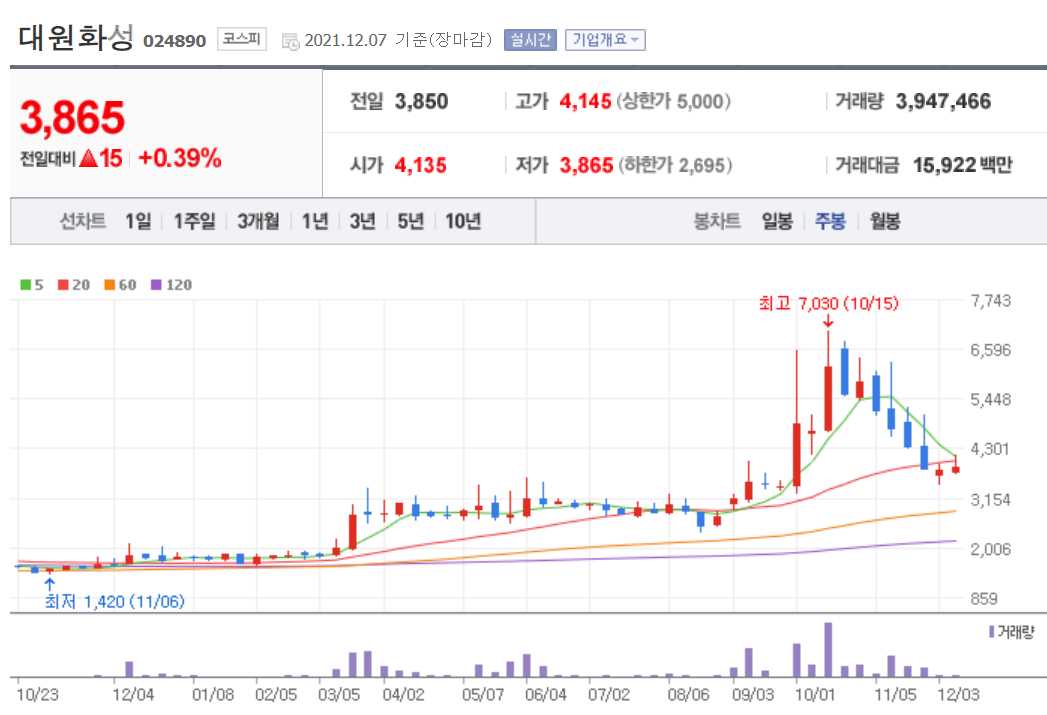
Task: Click the 하한가 2,695 text
Action: click(675, 165)
